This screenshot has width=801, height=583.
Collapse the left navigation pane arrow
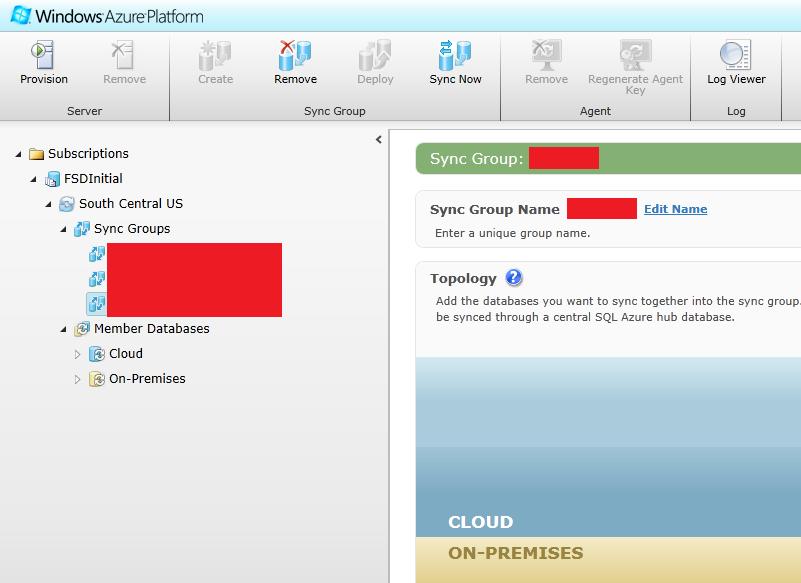point(379,139)
